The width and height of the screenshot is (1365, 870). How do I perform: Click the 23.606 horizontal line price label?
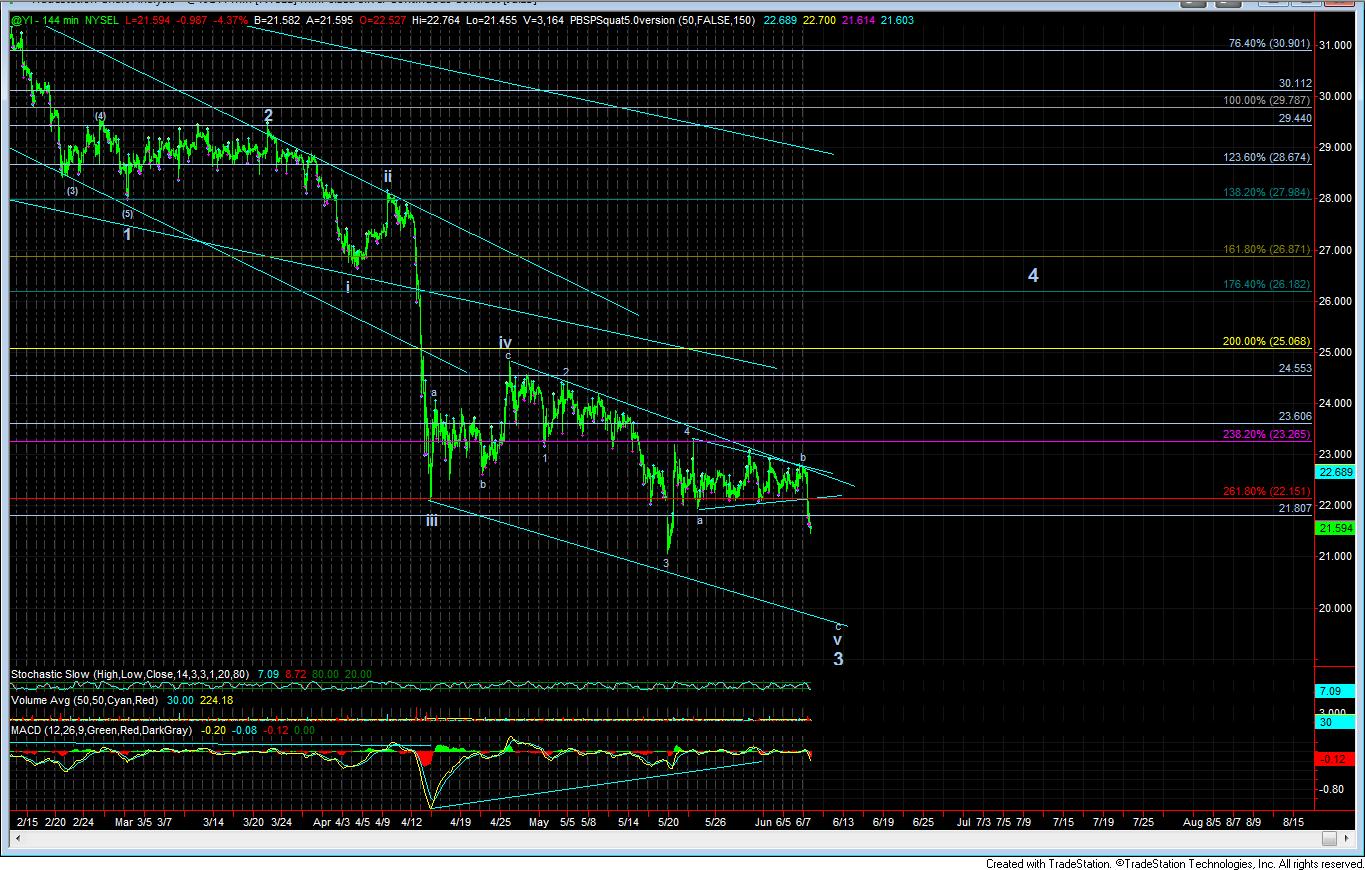click(1295, 417)
